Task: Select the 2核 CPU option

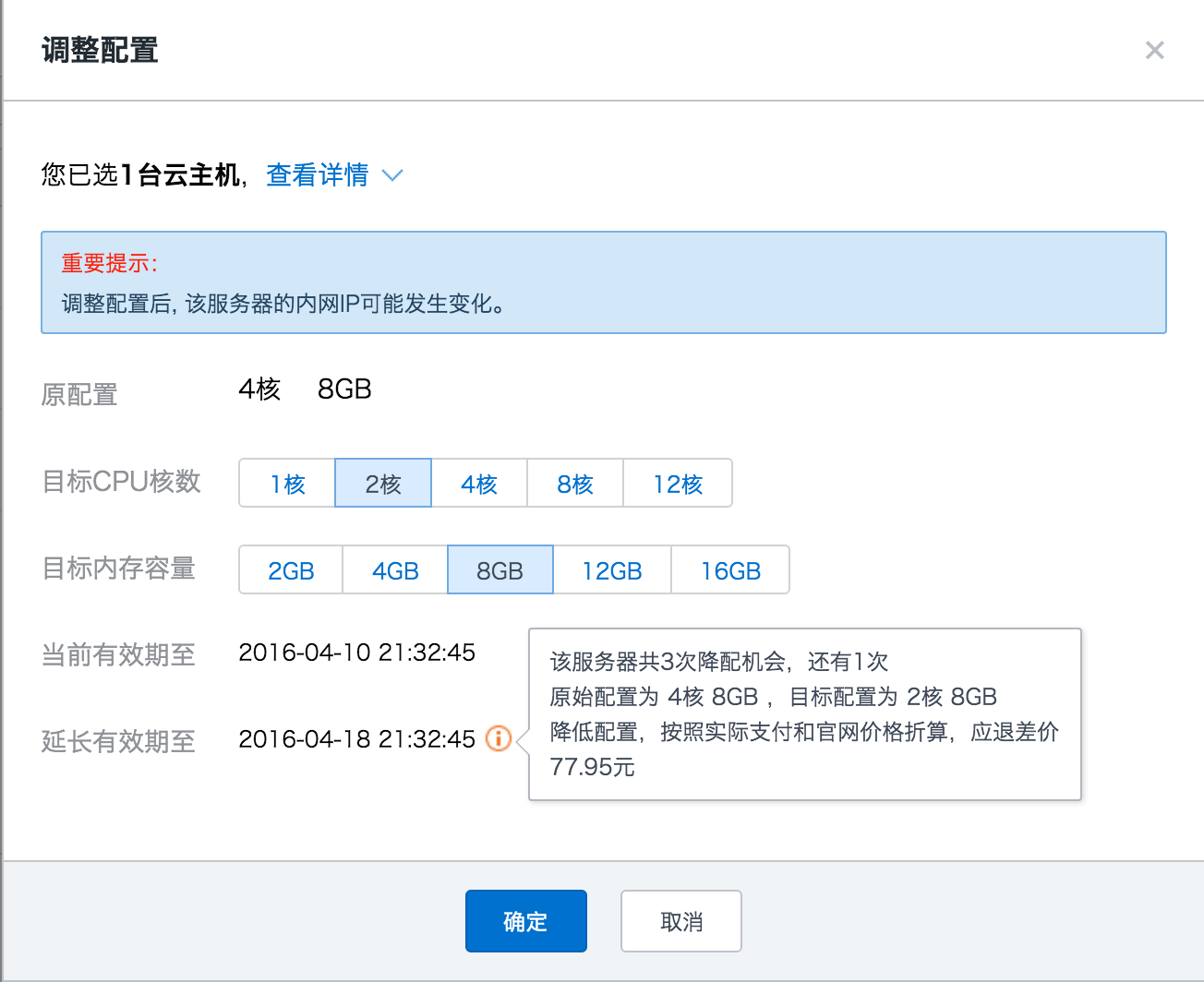Action: 383,483
